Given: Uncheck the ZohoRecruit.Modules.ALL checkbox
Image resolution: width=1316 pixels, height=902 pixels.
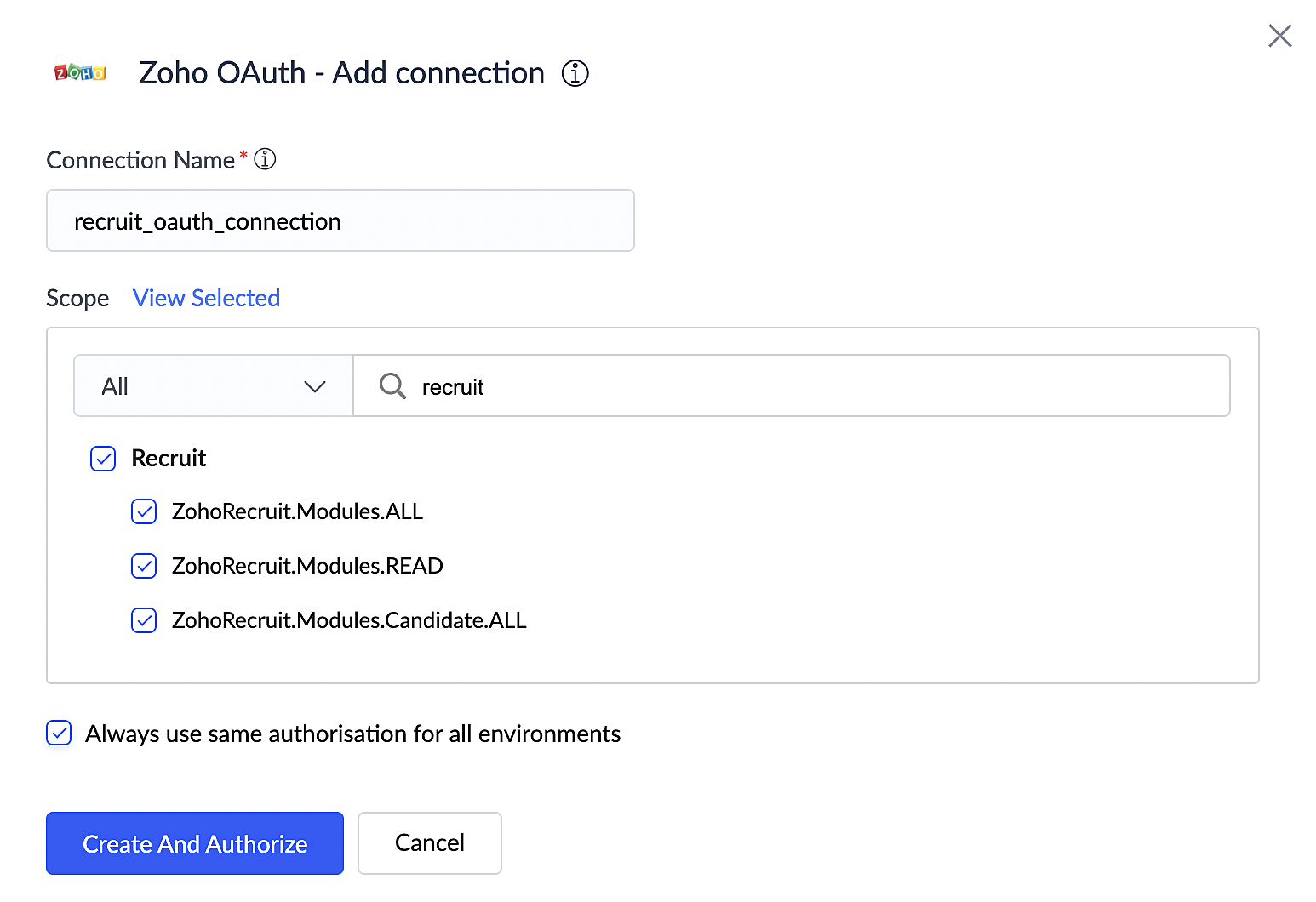Looking at the screenshot, I should click(x=144, y=511).
